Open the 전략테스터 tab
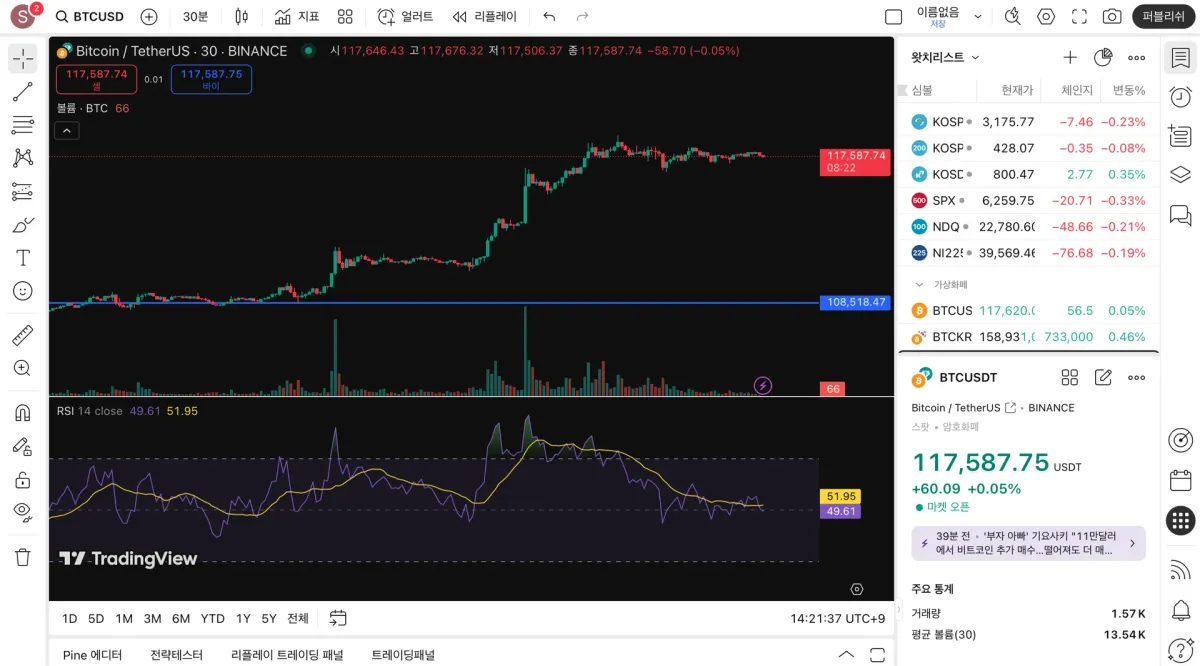The width and height of the screenshot is (1200, 666). pos(176,655)
